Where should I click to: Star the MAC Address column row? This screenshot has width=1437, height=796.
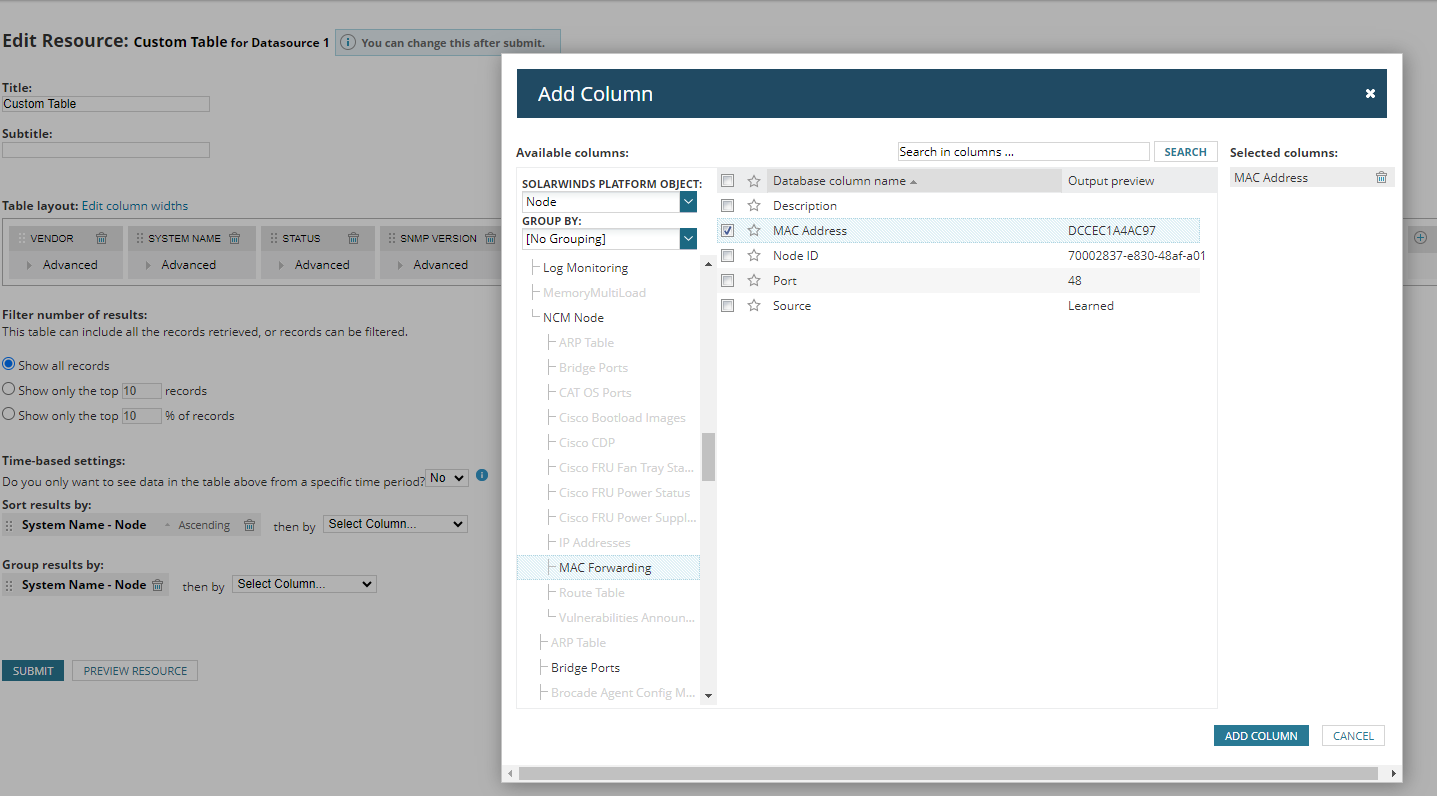(754, 231)
